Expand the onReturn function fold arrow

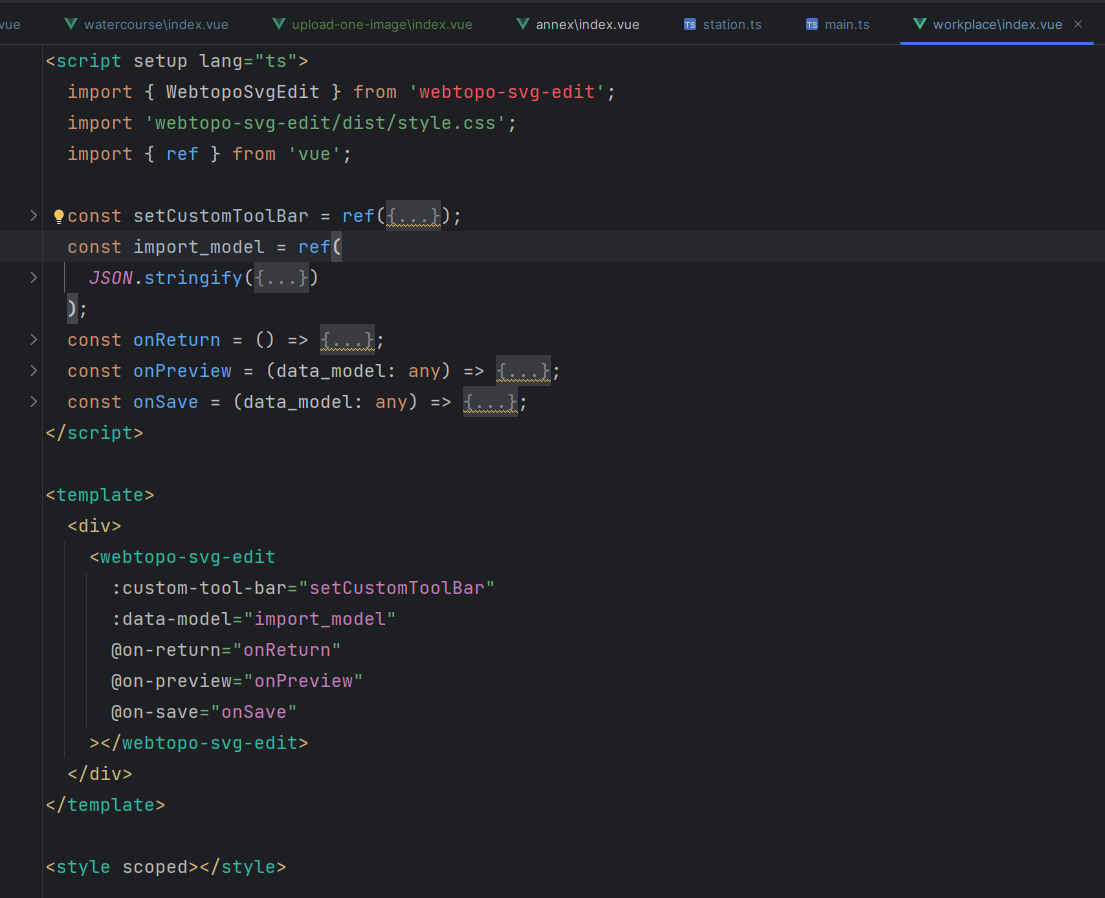click(33, 340)
